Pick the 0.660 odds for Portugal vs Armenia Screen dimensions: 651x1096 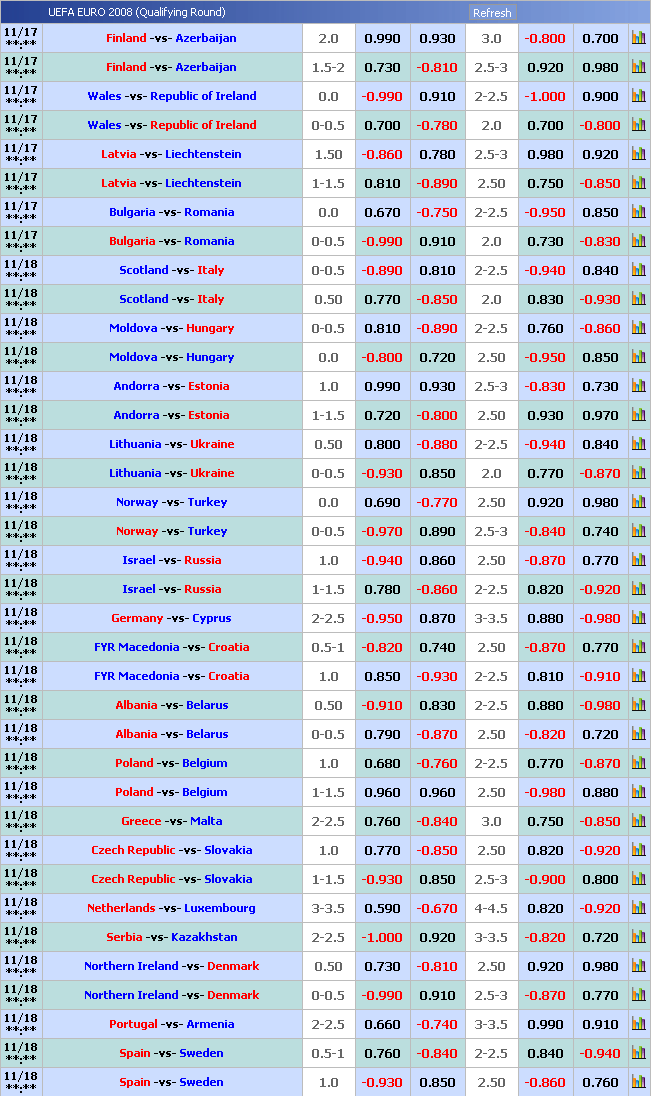click(x=382, y=1024)
